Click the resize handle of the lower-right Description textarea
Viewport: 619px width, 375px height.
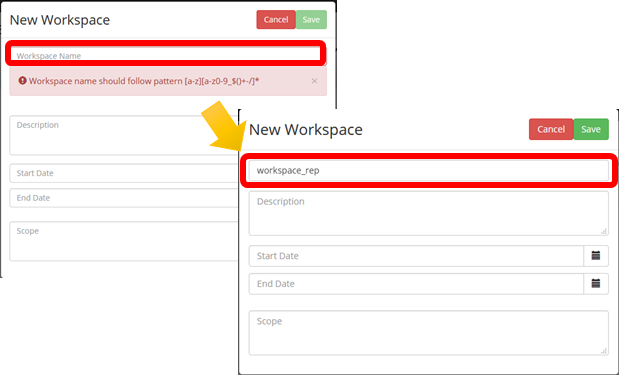click(604, 232)
